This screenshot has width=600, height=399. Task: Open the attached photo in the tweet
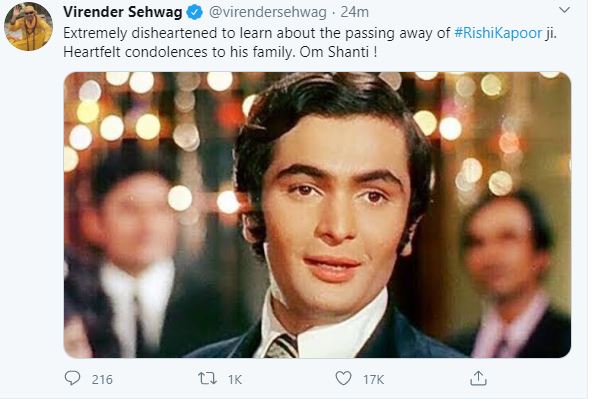click(317, 215)
